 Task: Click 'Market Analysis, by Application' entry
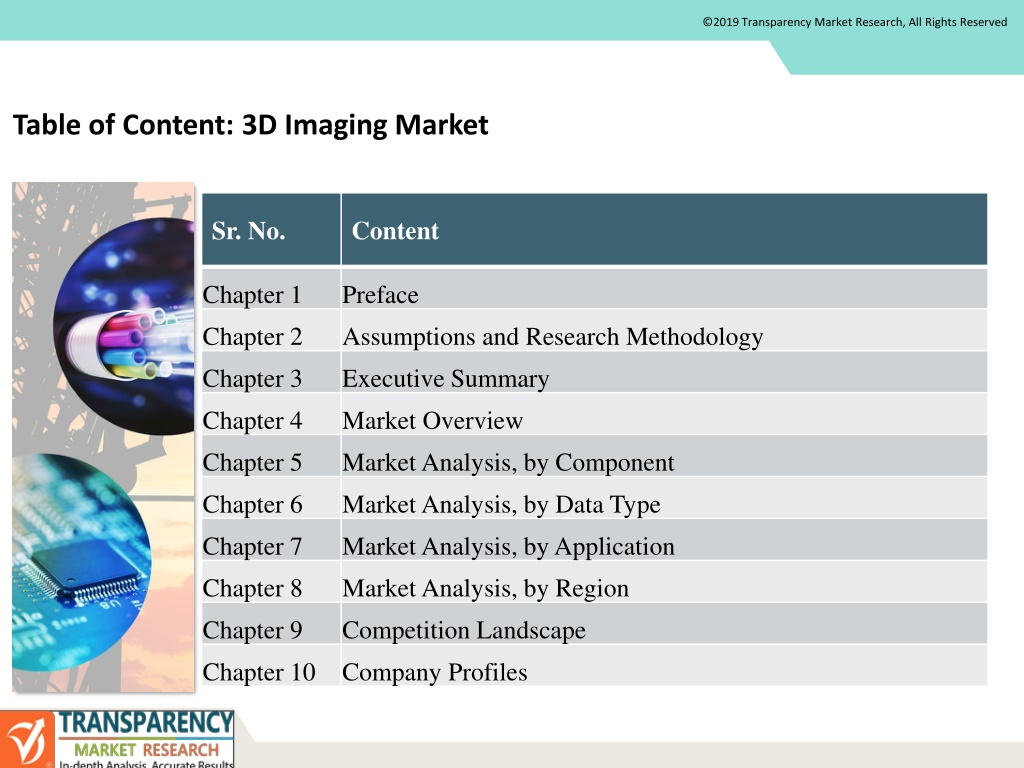coord(664,540)
